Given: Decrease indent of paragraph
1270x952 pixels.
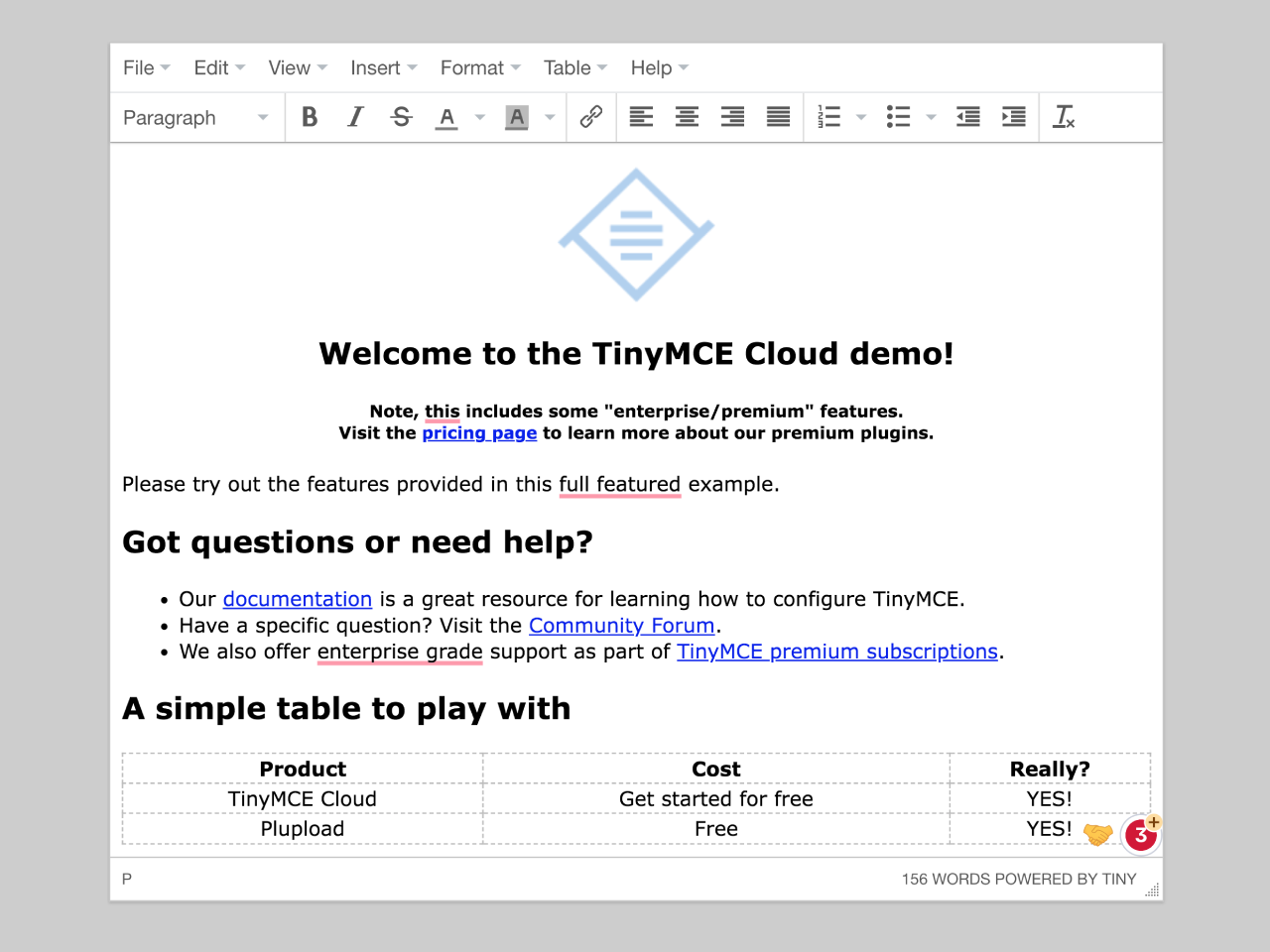Looking at the screenshot, I should (x=968, y=117).
